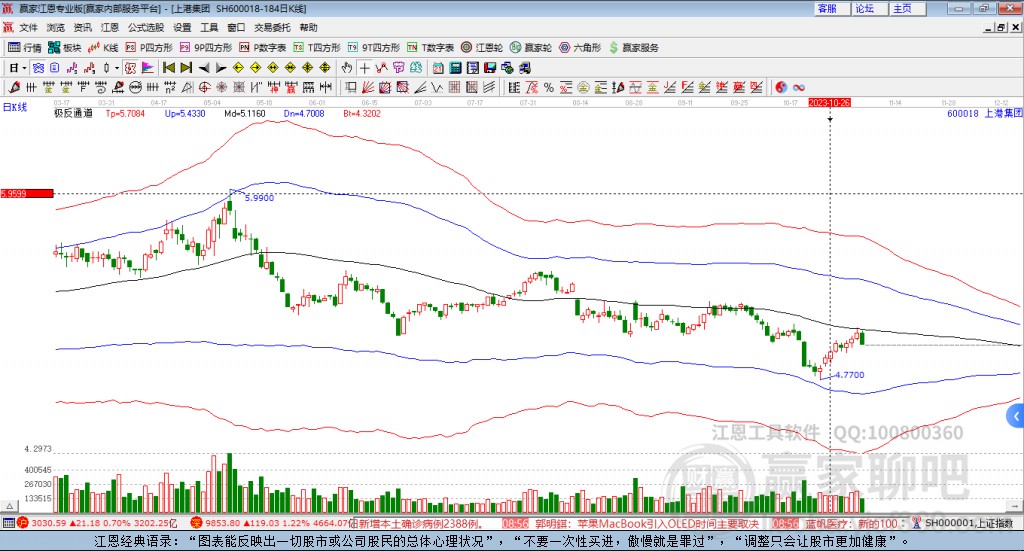
Task: Select the percent sign % tool
Action: (549, 87)
